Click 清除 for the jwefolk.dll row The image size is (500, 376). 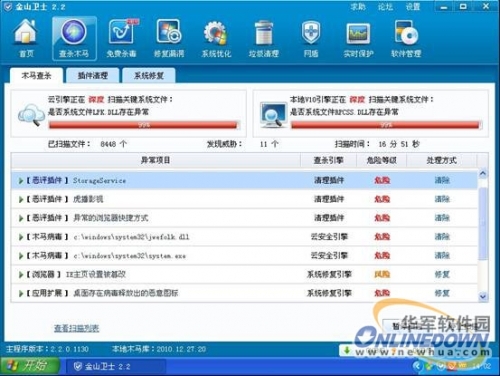pos(442,237)
